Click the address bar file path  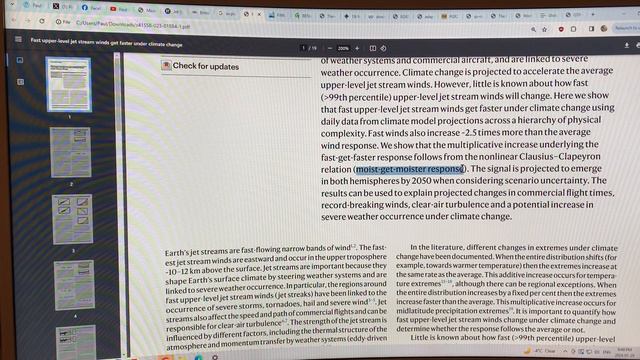[133, 24]
